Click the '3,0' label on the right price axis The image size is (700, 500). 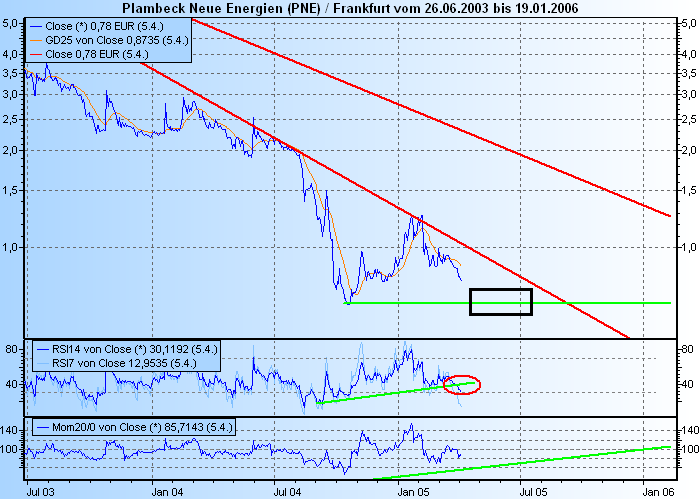689,94
